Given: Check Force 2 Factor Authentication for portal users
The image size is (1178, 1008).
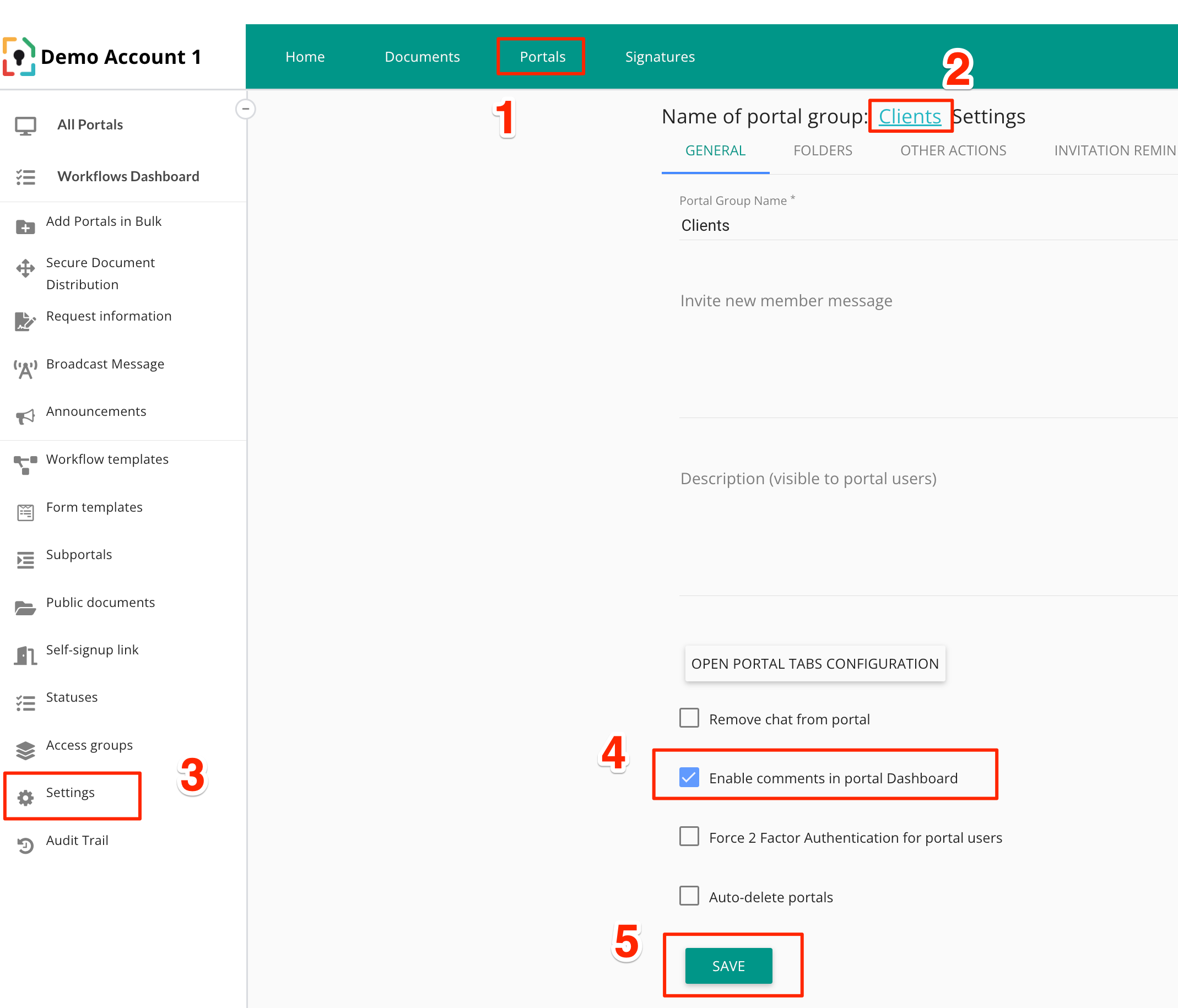Looking at the screenshot, I should coord(689,836).
